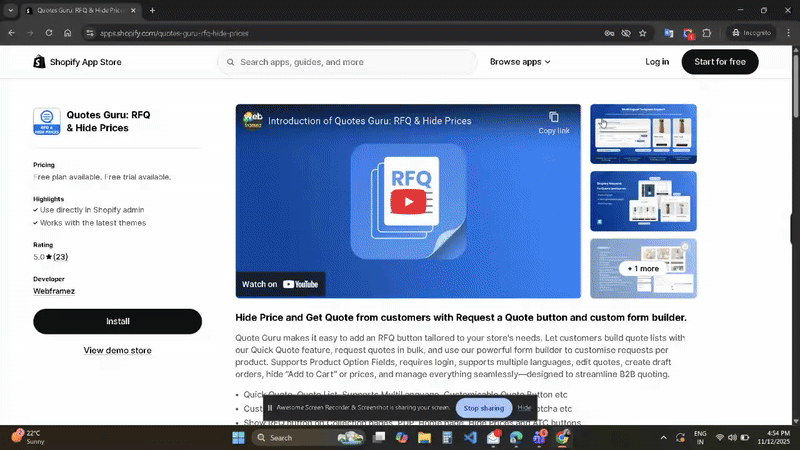Reload the page using browser refresh icon

48,33
